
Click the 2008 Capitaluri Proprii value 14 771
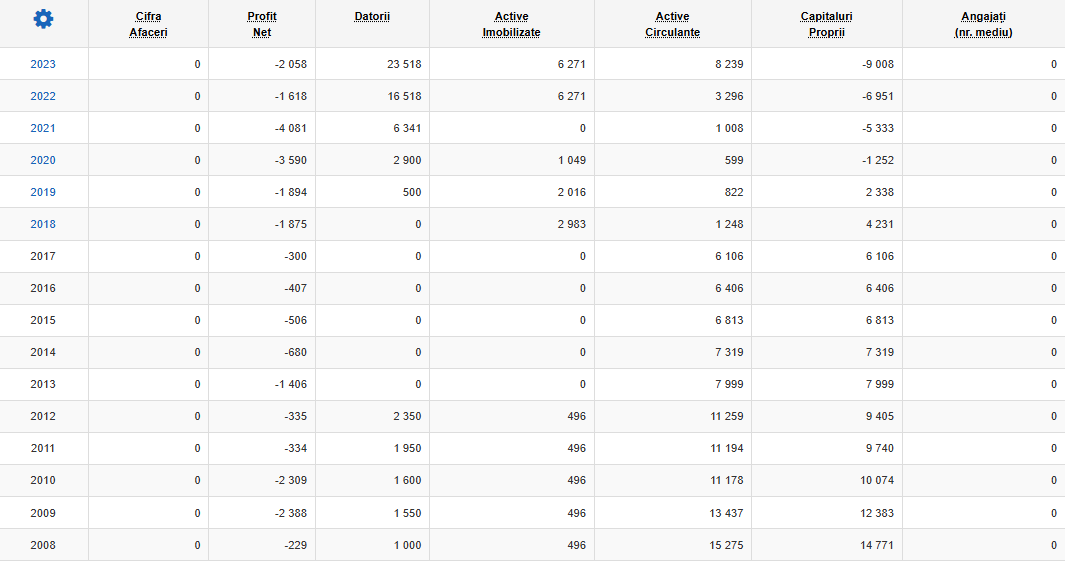(x=877, y=545)
